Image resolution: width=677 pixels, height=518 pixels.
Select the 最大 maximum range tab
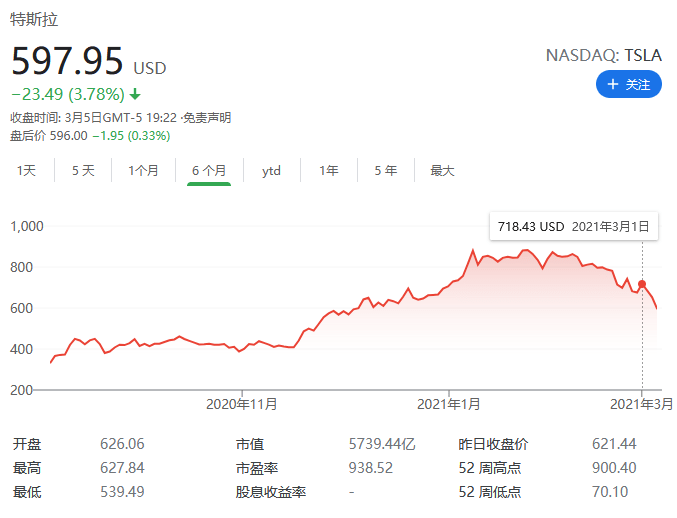(x=442, y=171)
